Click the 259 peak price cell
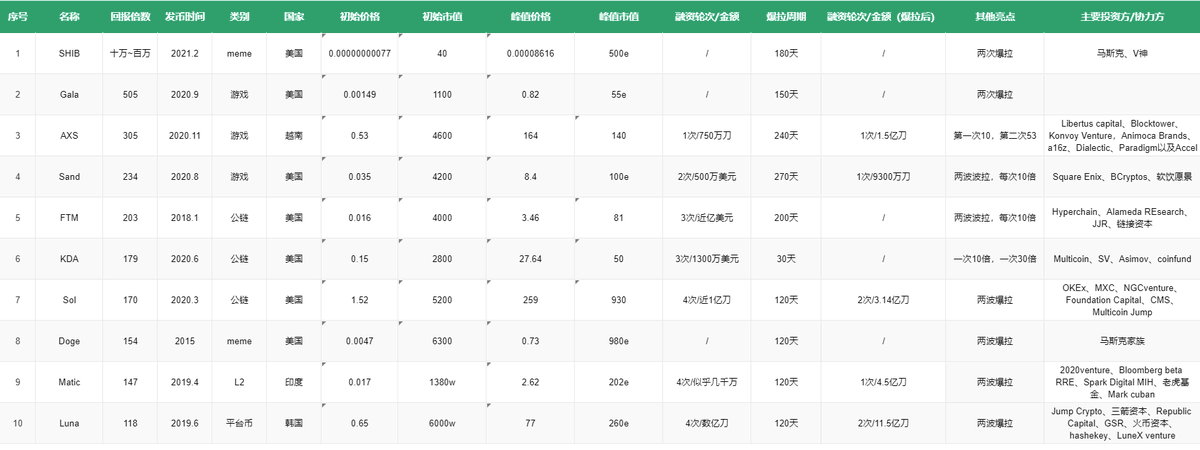The width and height of the screenshot is (1200, 450). pyautogui.click(x=530, y=299)
